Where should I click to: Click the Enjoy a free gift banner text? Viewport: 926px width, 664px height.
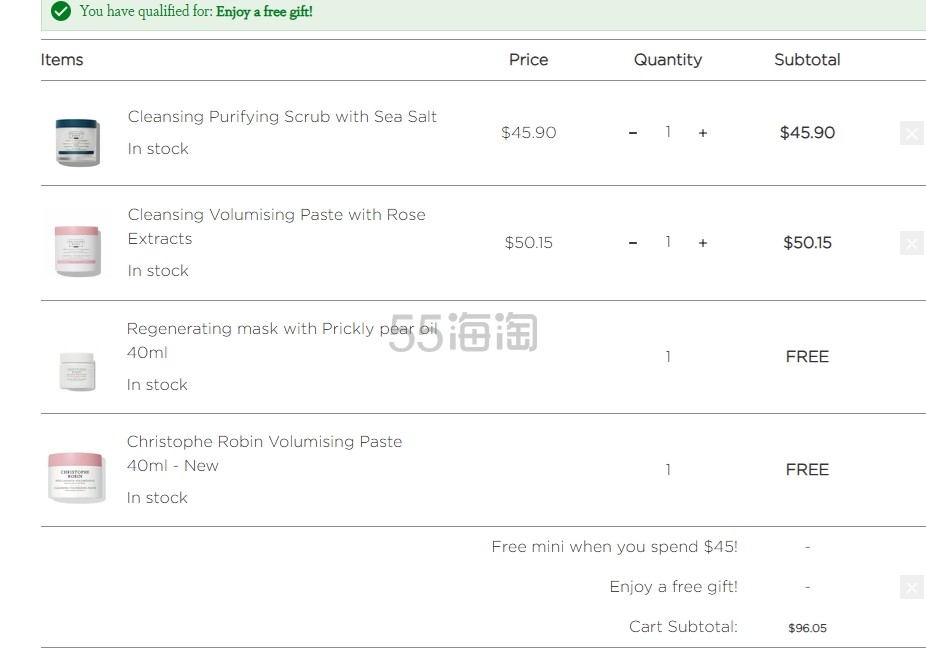click(264, 11)
